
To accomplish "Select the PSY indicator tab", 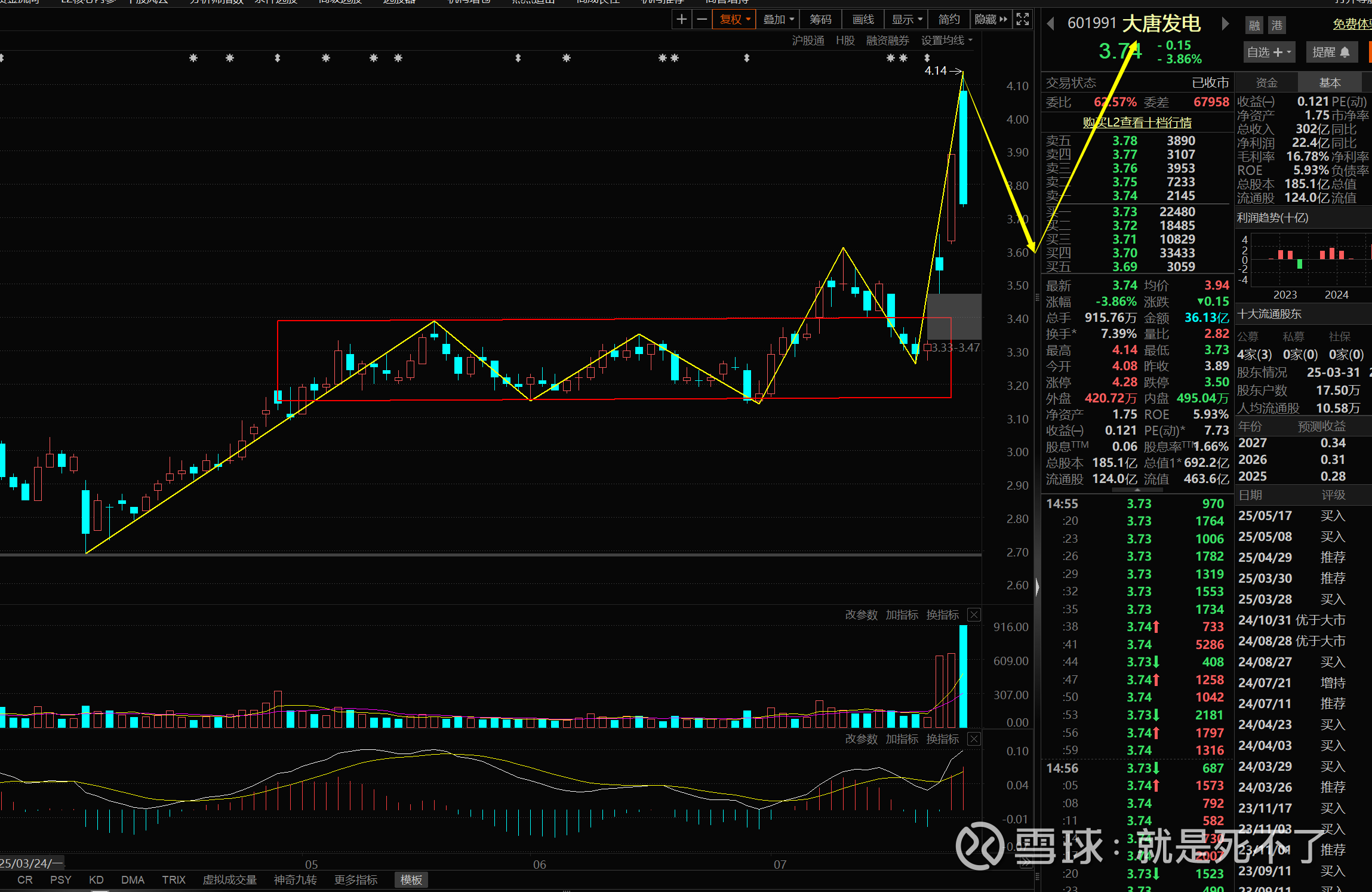I will (x=60, y=880).
